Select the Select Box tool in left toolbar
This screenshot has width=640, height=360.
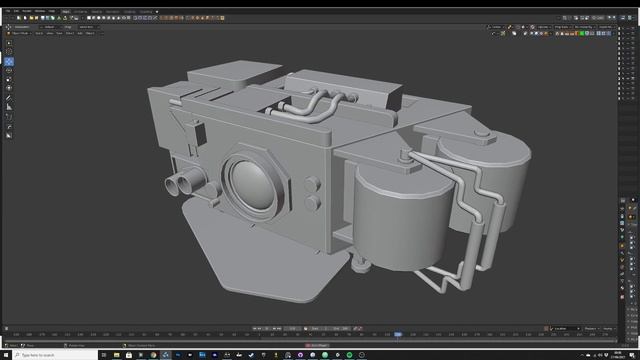tap(9, 43)
